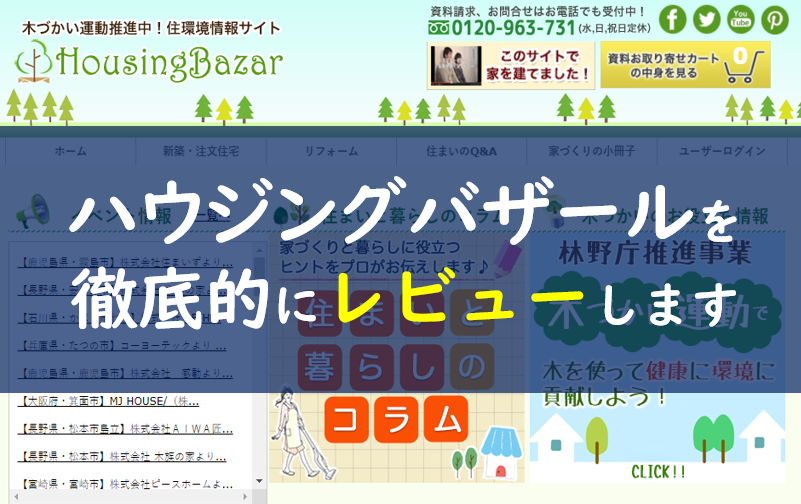
Task: Open the YouTube social icon
Action: tap(741, 19)
